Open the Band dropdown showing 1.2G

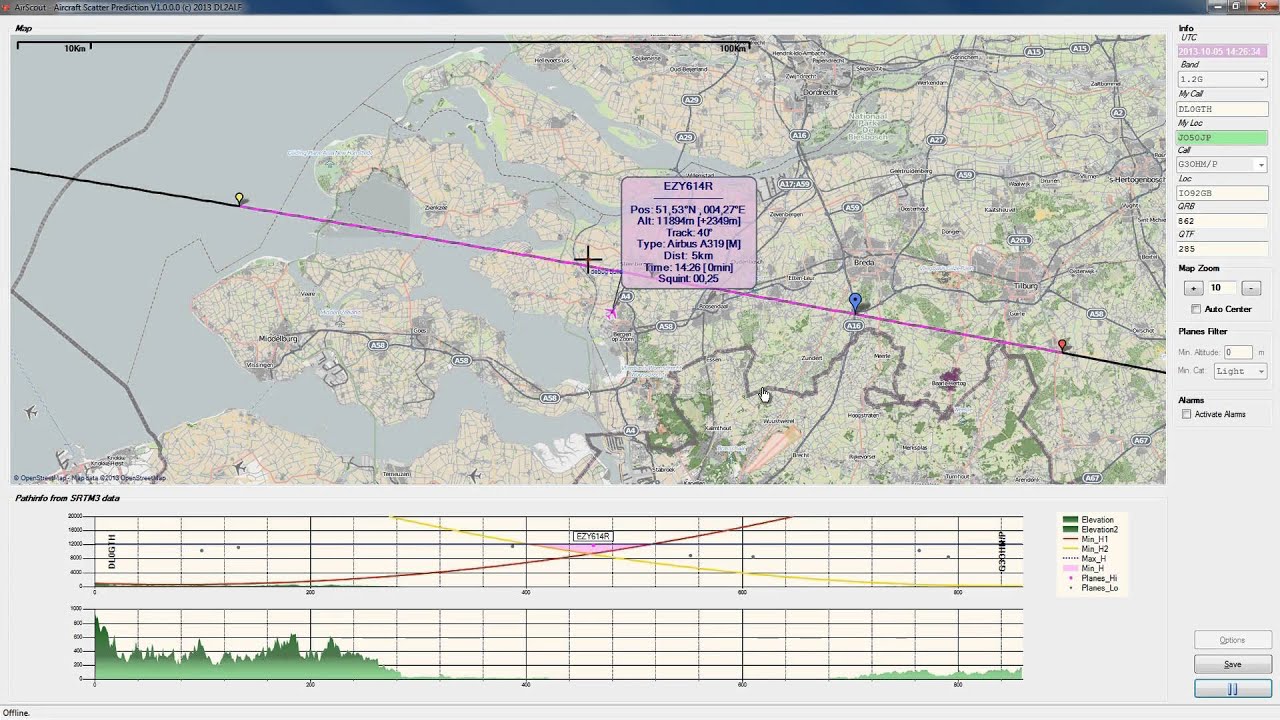pos(1222,79)
